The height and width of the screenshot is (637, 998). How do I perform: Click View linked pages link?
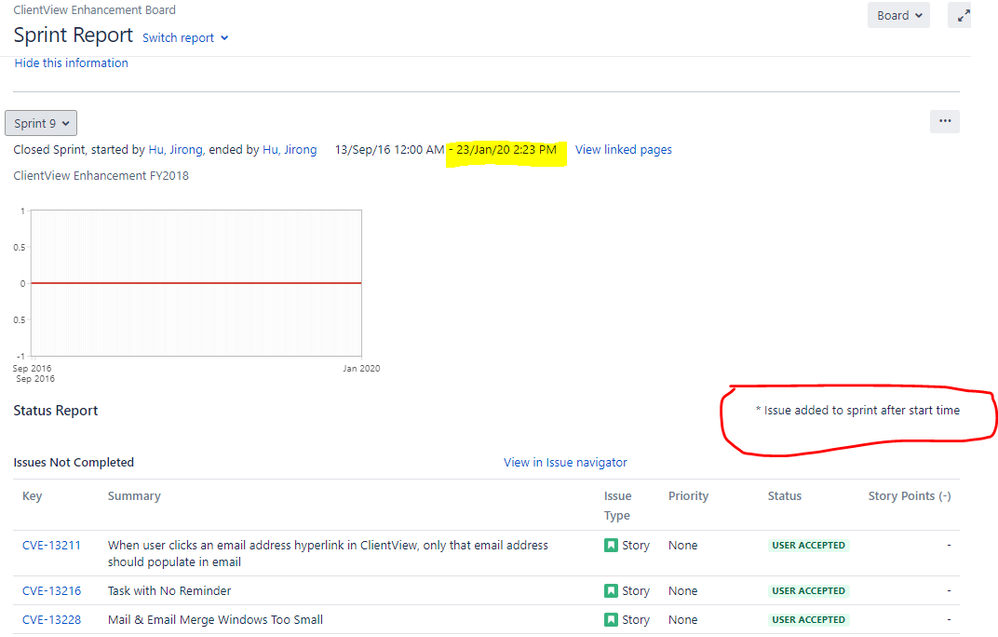(623, 150)
